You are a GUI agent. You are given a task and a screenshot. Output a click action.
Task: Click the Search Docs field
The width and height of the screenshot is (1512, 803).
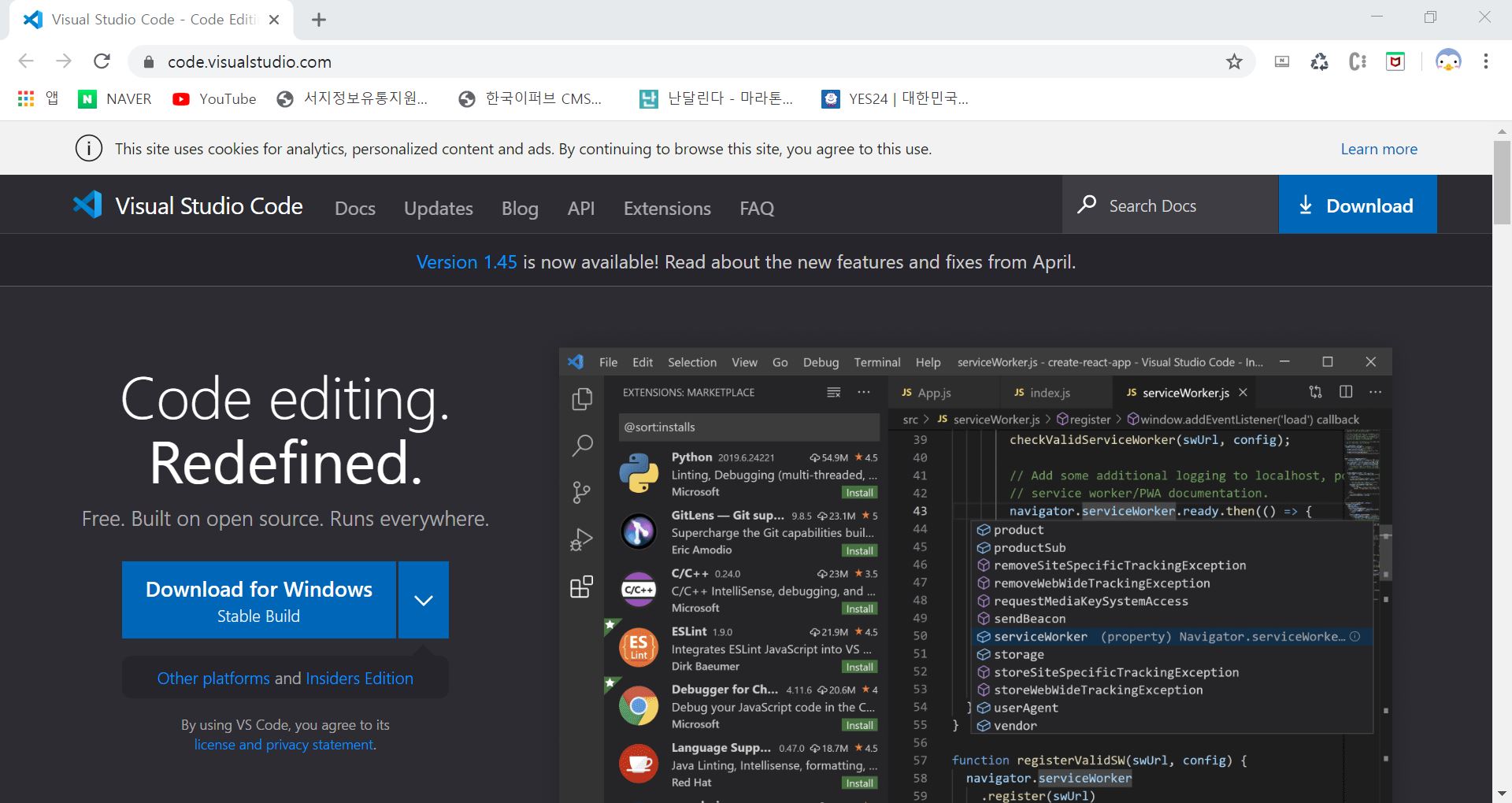1170,204
